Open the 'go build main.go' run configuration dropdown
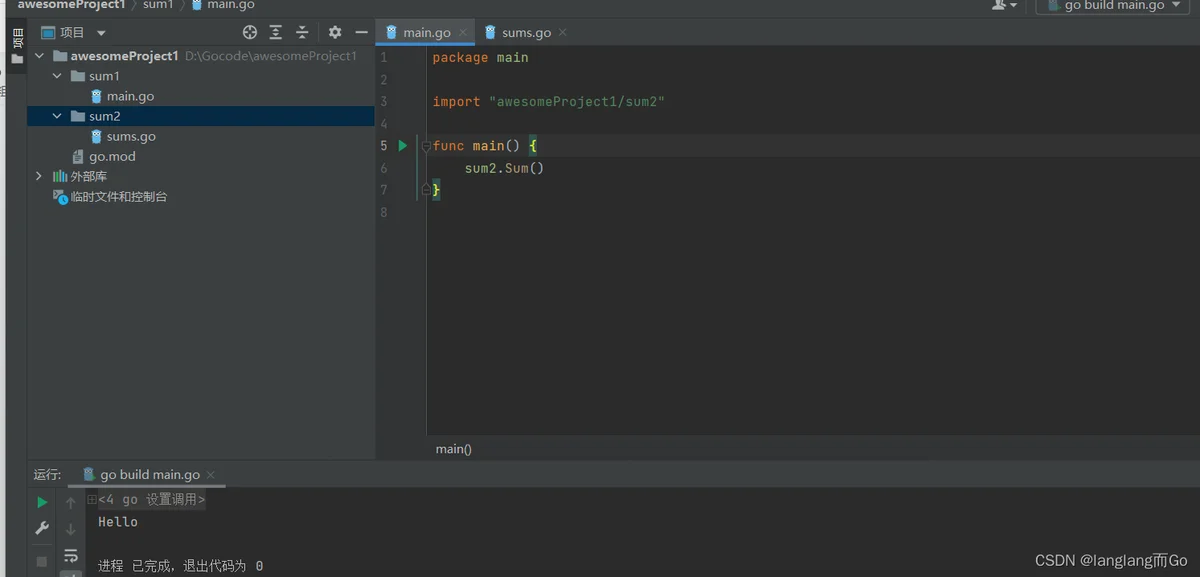 pyautogui.click(x=1112, y=6)
